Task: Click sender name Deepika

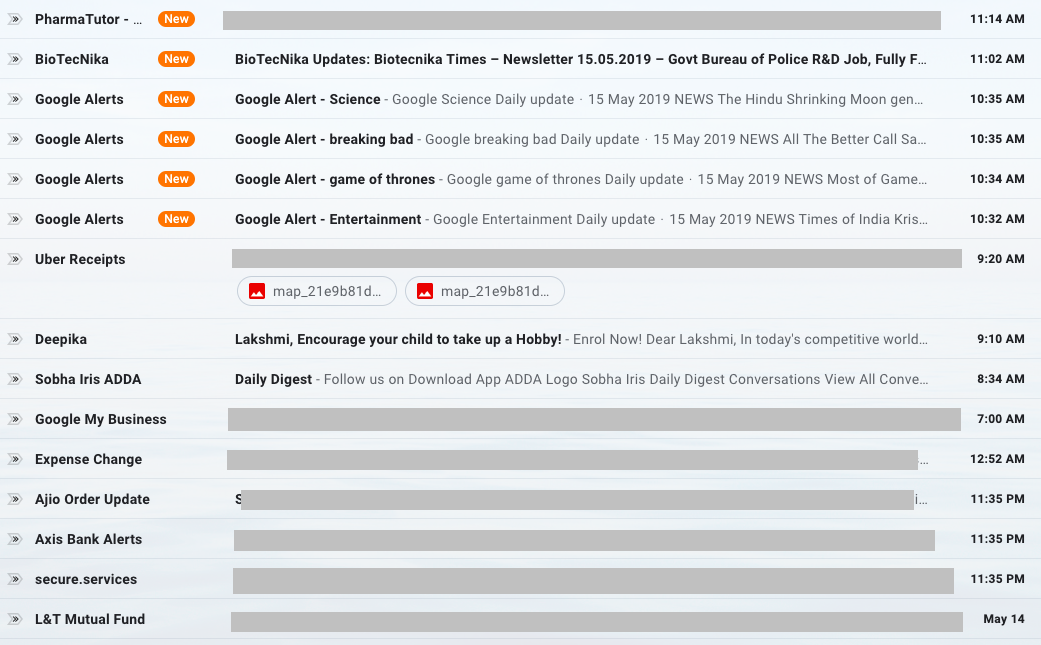Action: pos(61,339)
